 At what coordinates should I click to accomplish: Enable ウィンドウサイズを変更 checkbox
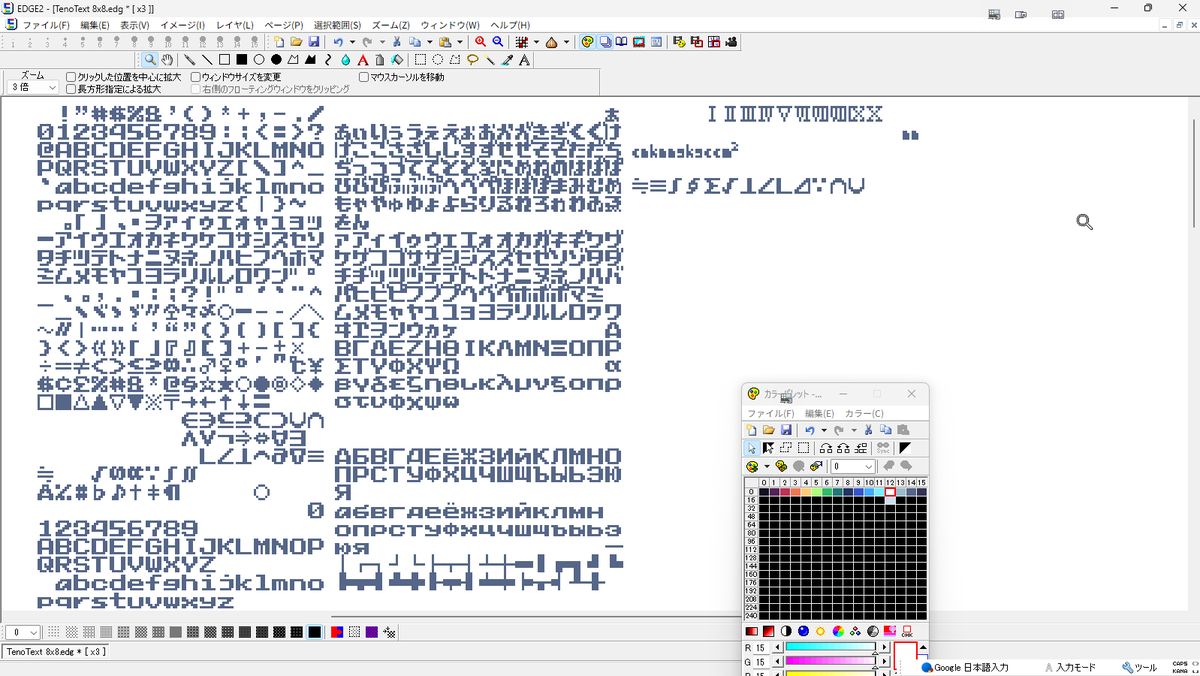pyautogui.click(x=195, y=77)
